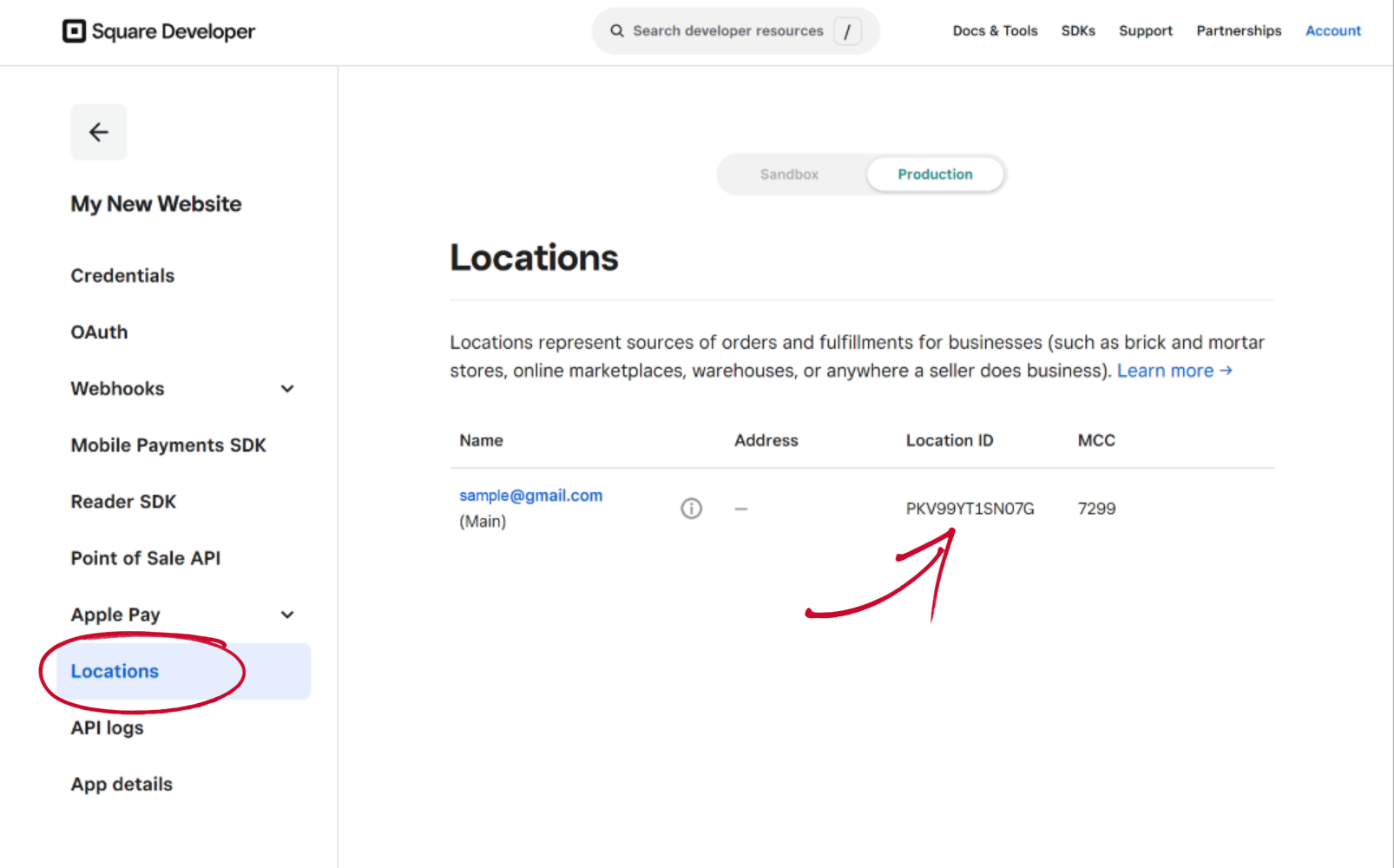Click the info icon beside sample@gmail.com

[x=691, y=509]
